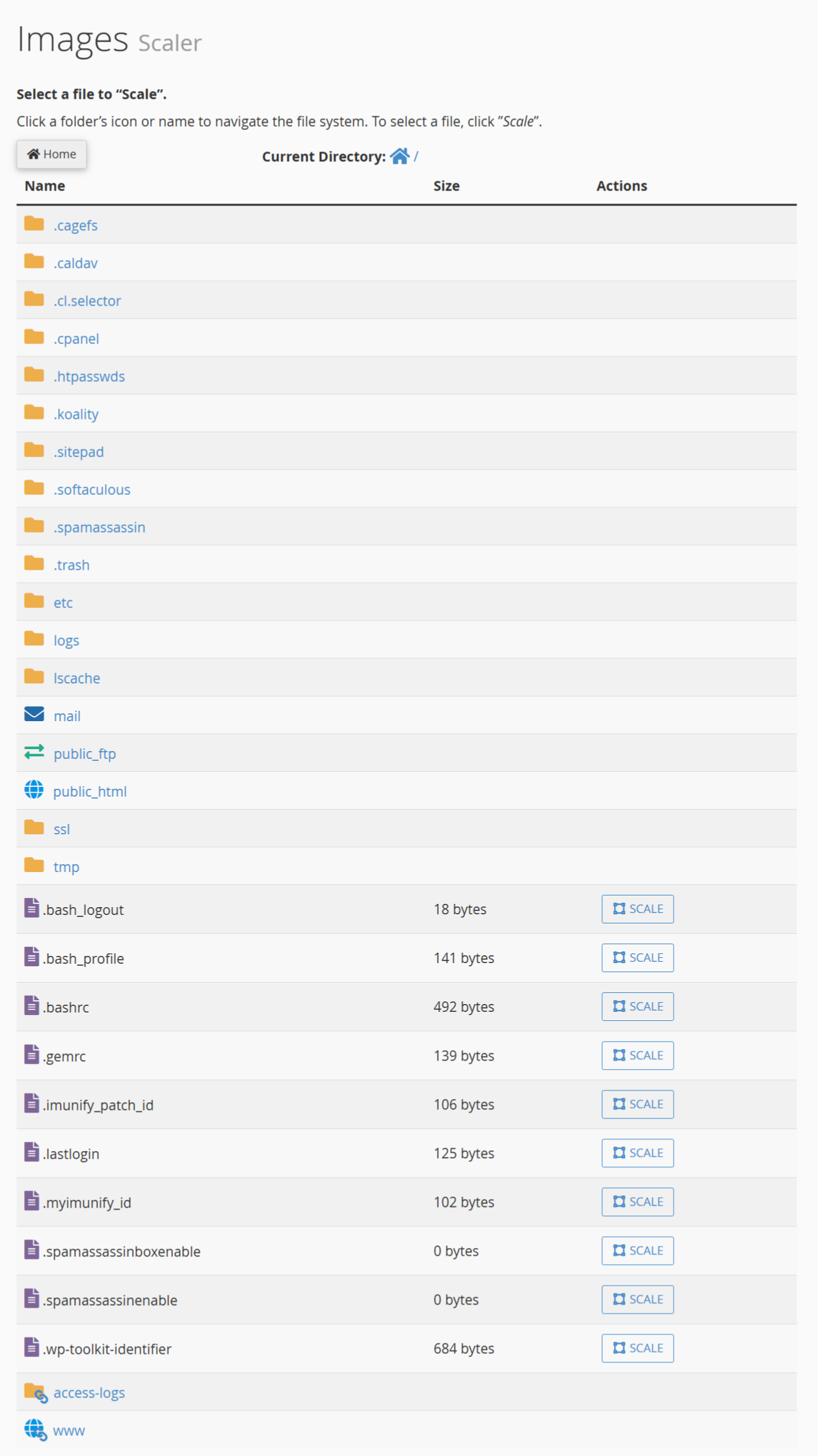Click the Actions column header
818x1456 pixels.
click(x=622, y=186)
